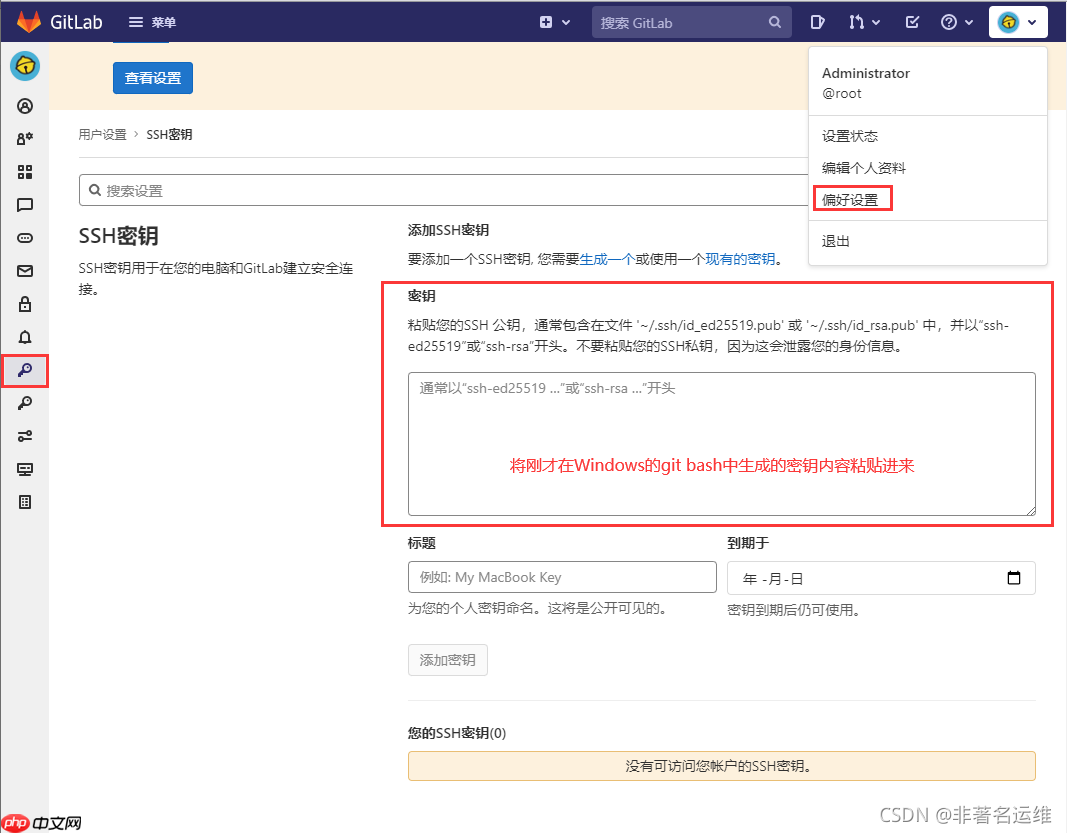The width and height of the screenshot is (1067, 833).
Task: Click the 查看设置 button
Action: [152, 77]
